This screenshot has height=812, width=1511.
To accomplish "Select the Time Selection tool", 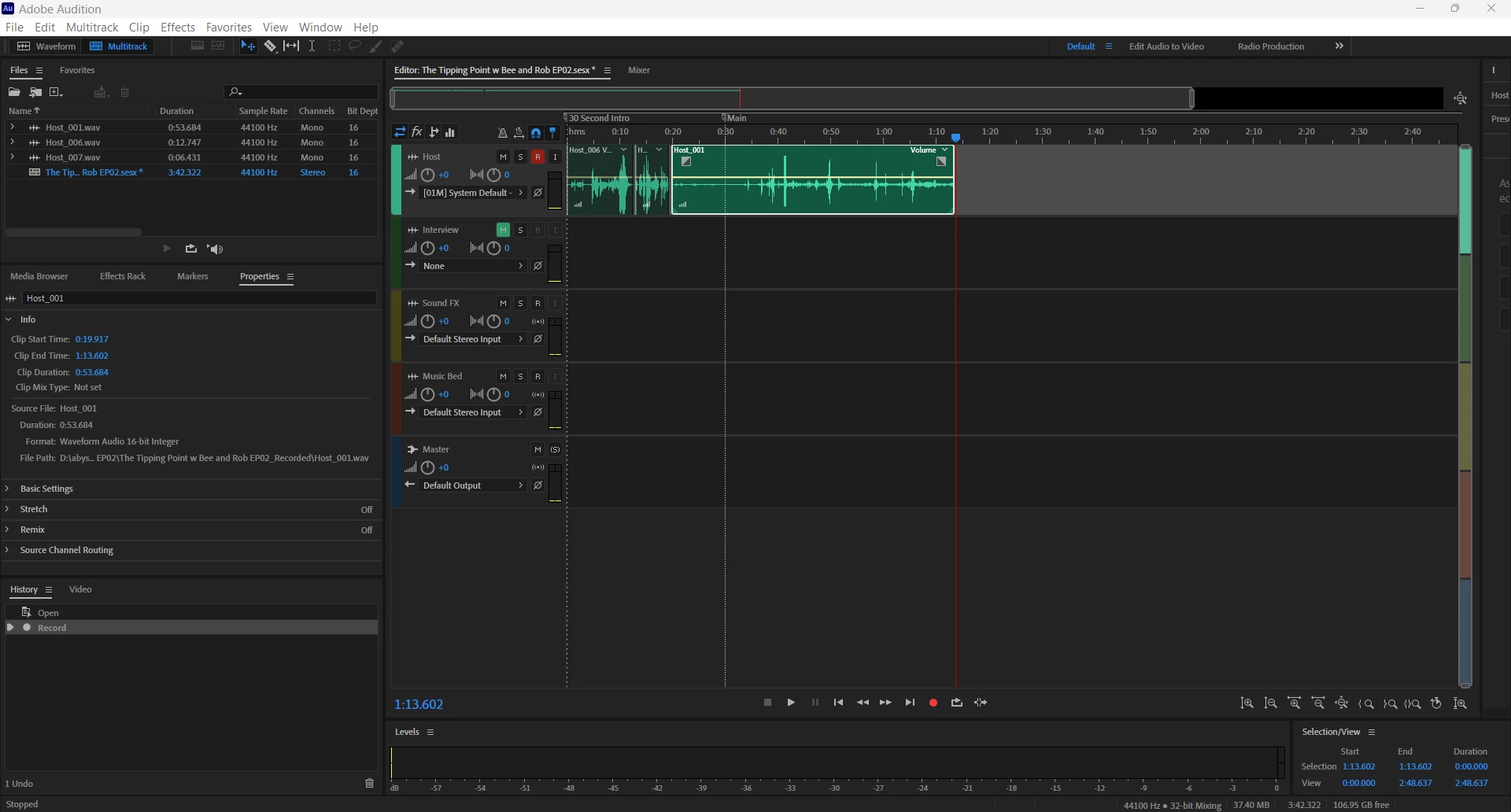I will [312, 46].
